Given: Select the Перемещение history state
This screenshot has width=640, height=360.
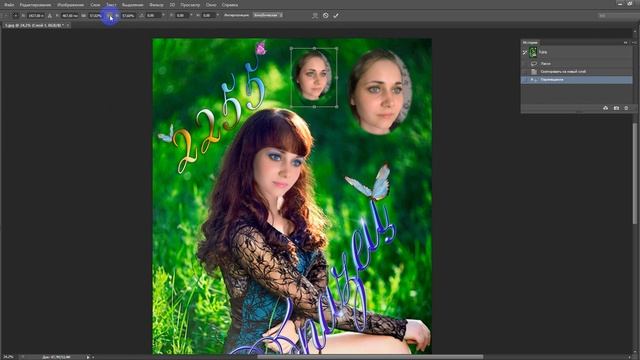Looking at the screenshot, I should coord(576,80).
